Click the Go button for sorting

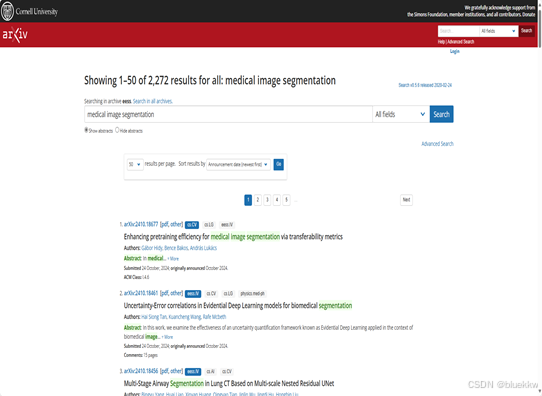[x=279, y=164]
